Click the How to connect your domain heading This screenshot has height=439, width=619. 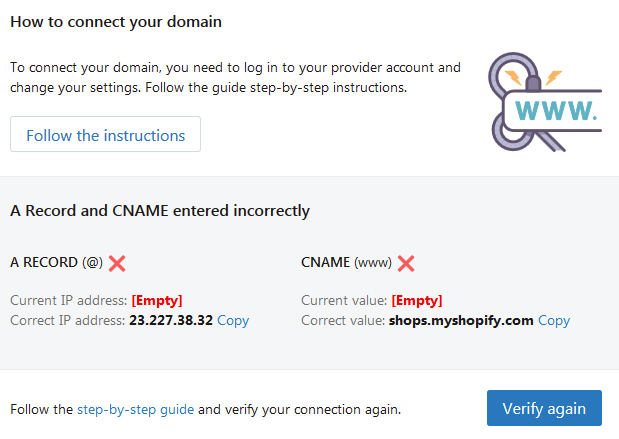click(116, 22)
